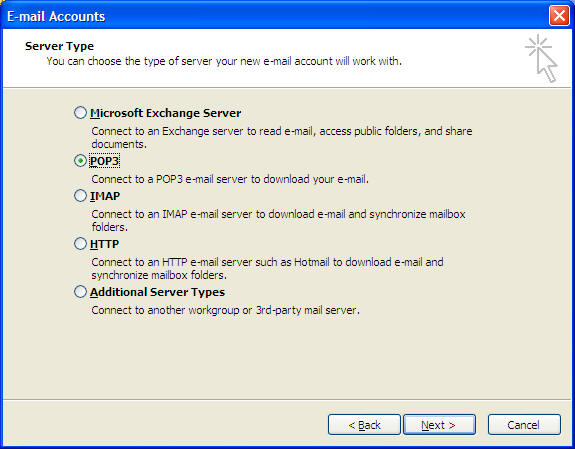Close the E-mail Accounts dialog
The height and width of the screenshot is (449, 575).
(559, 16)
